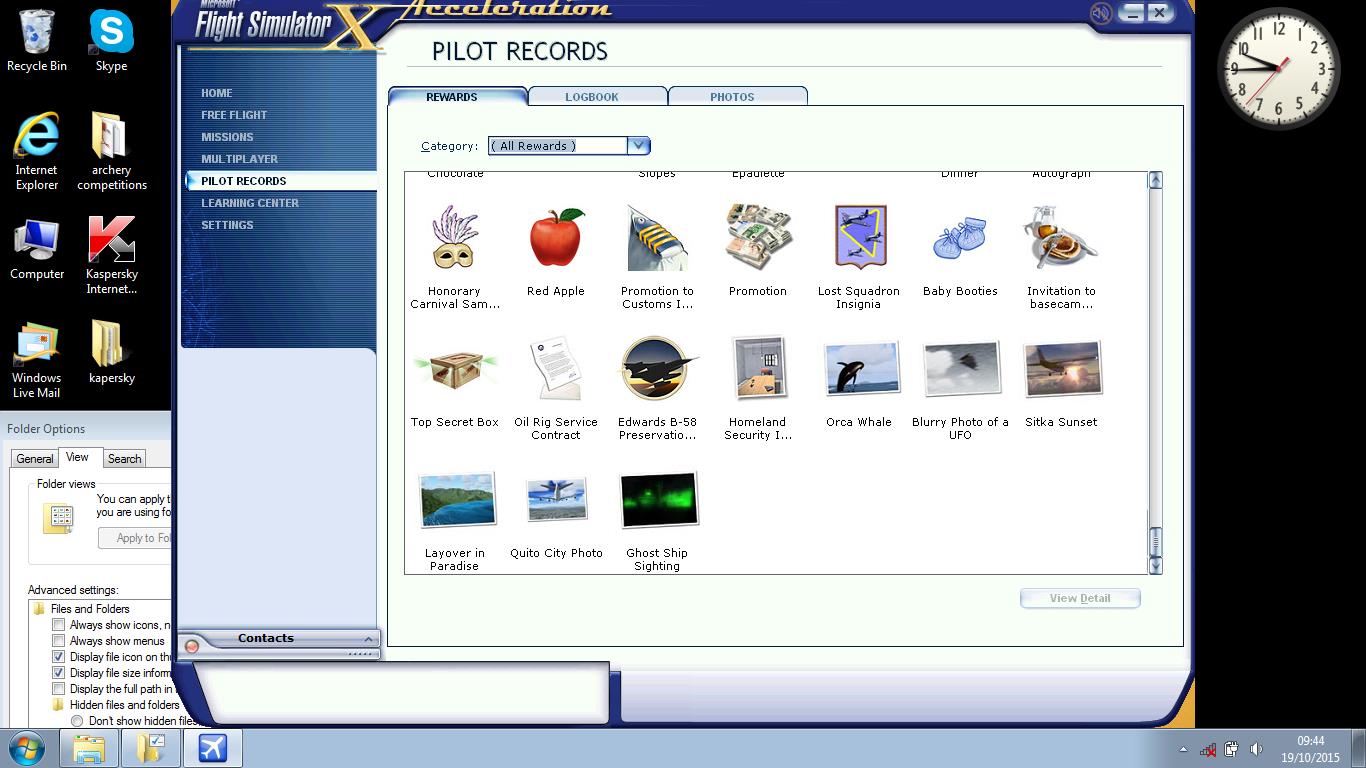Screen dimensions: 1366x768
Task: Select the Honorary Carnival Samba reward icon
Action: (x=454, y=237)
